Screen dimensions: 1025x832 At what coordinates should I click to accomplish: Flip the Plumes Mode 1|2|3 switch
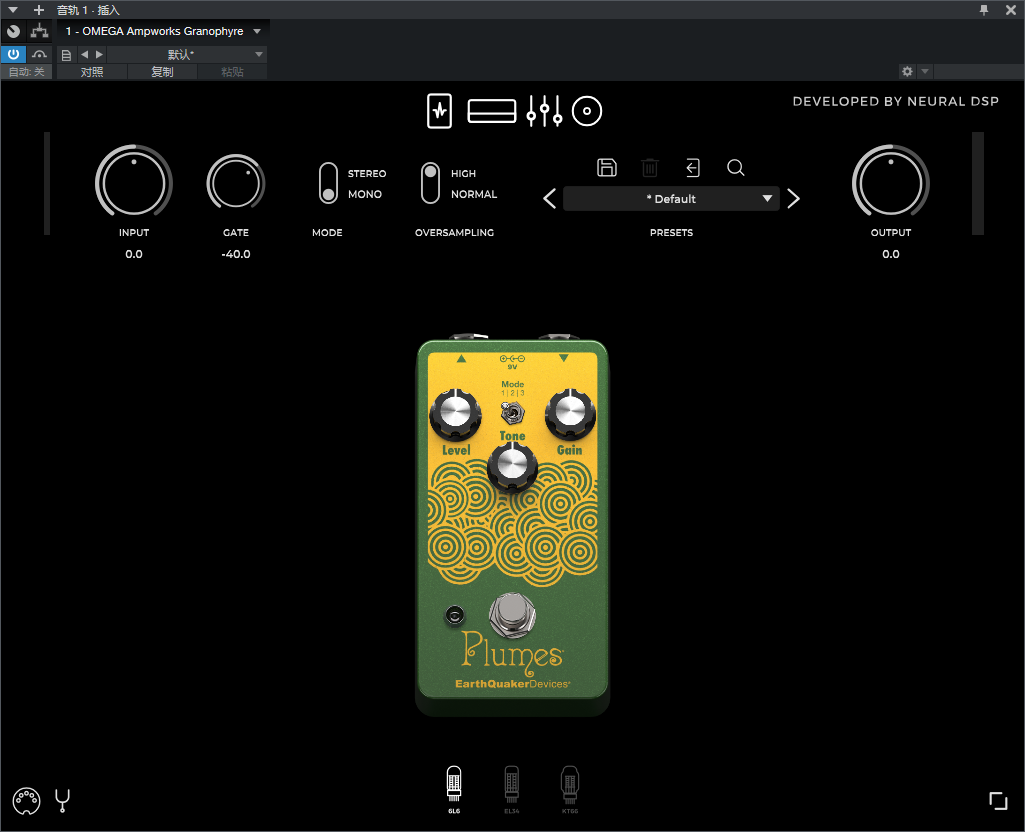coord(512,413)
